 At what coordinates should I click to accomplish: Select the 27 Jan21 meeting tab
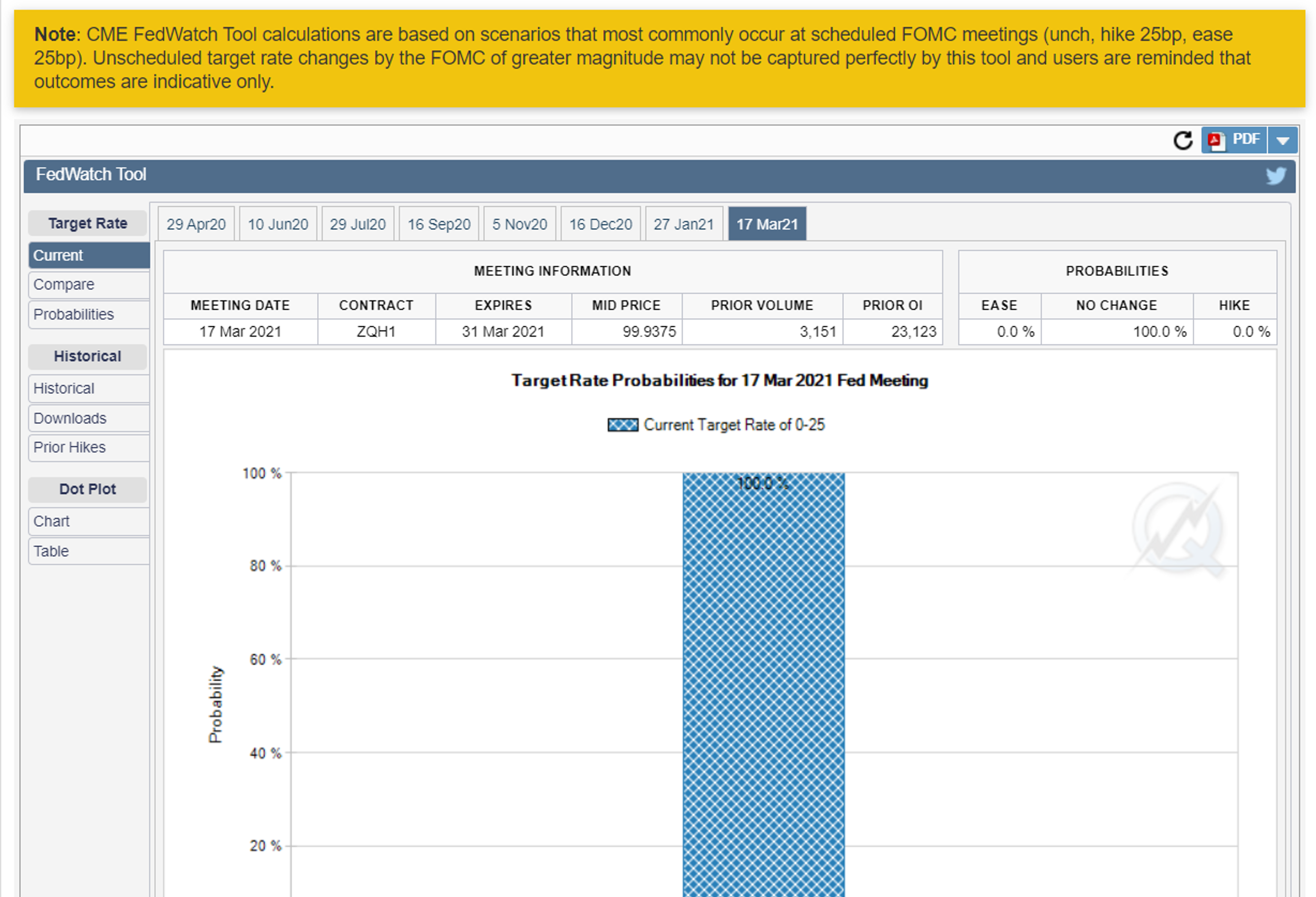coord(684,224)
